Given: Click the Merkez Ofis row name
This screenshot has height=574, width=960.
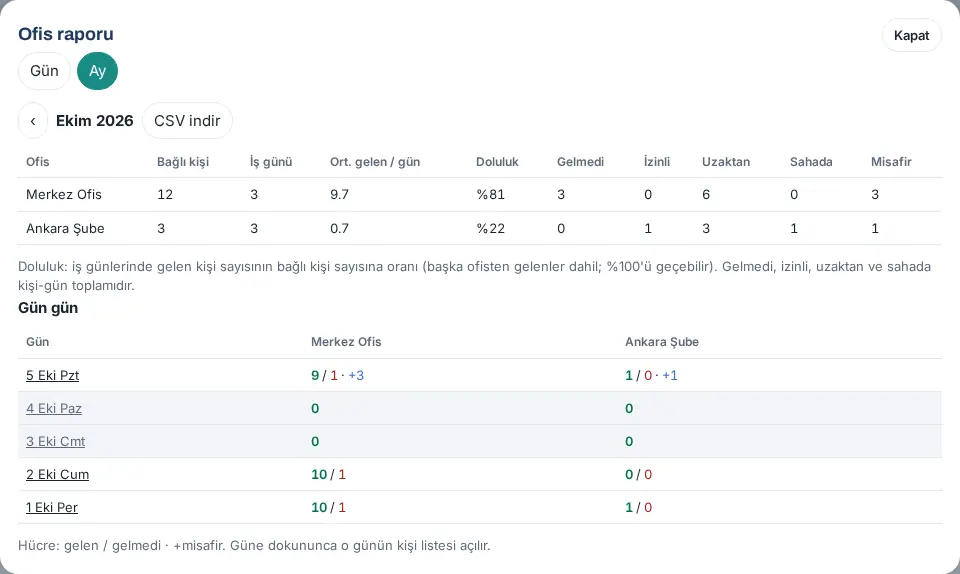Looking at the screenshot, I should (64, 195).
